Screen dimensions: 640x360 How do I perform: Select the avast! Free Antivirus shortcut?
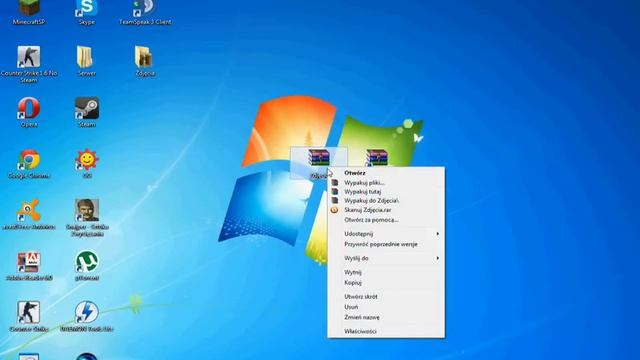click(29, 214)
